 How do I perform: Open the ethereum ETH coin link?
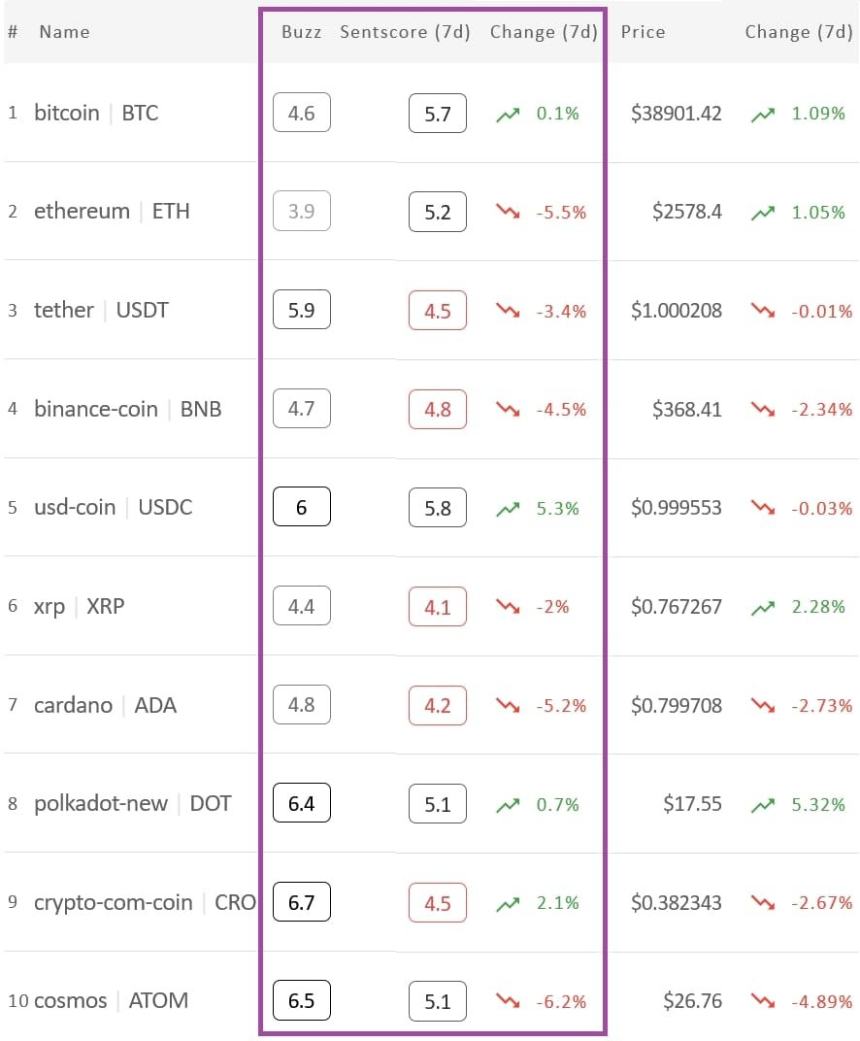(111, 212)
